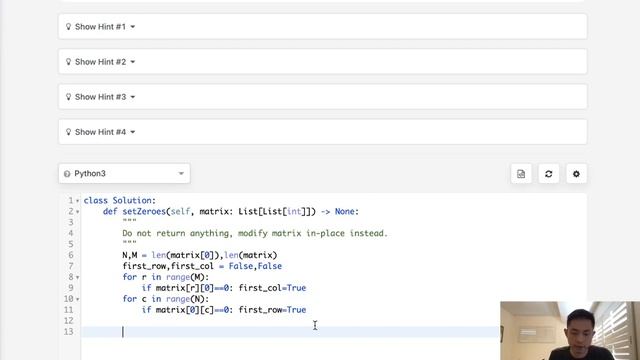640x360 pixels.
Task: Expand Show Hint #4
Action: [x=322, y=132]
